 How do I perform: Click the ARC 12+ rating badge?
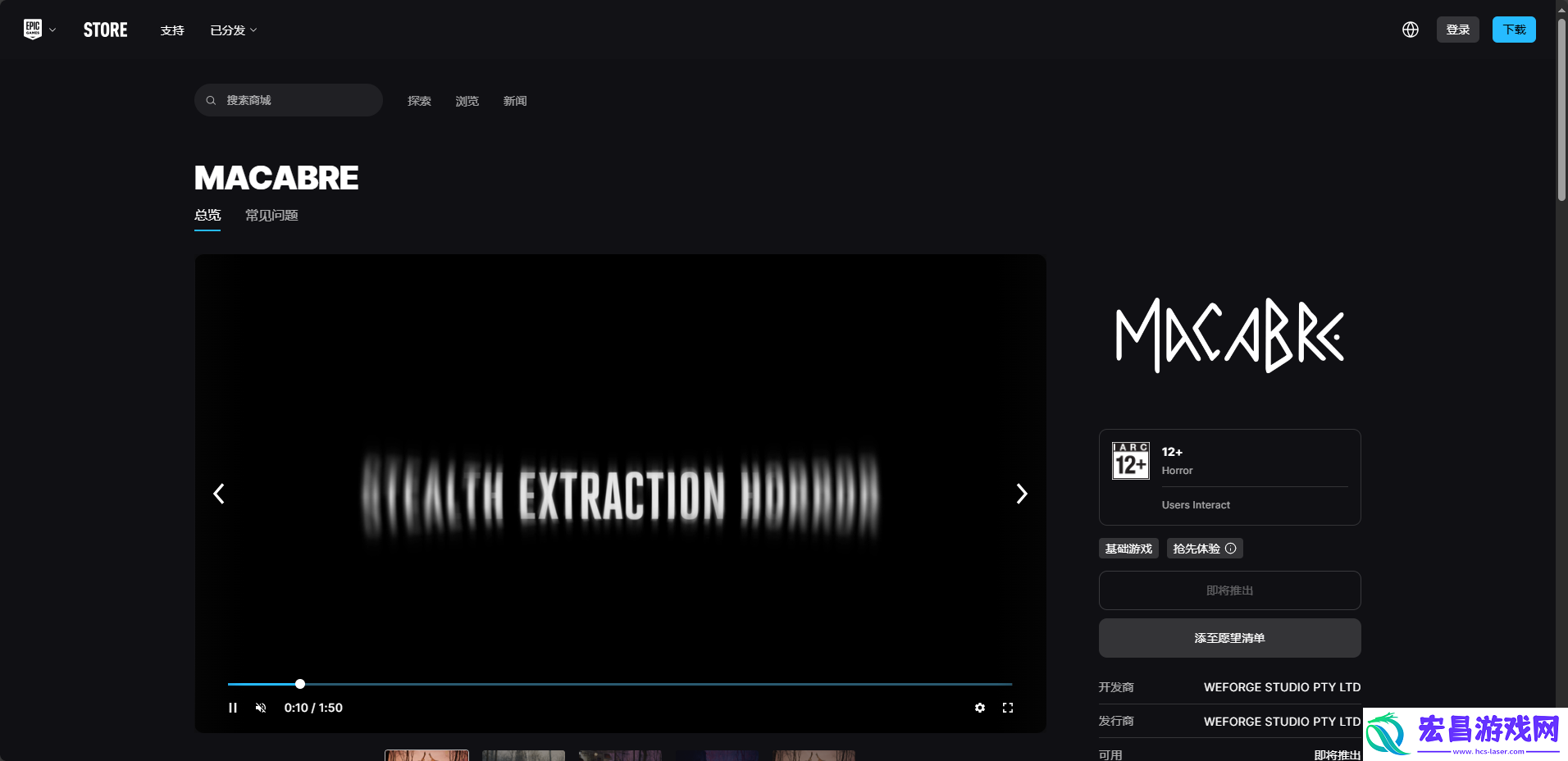click(1130, 461)
